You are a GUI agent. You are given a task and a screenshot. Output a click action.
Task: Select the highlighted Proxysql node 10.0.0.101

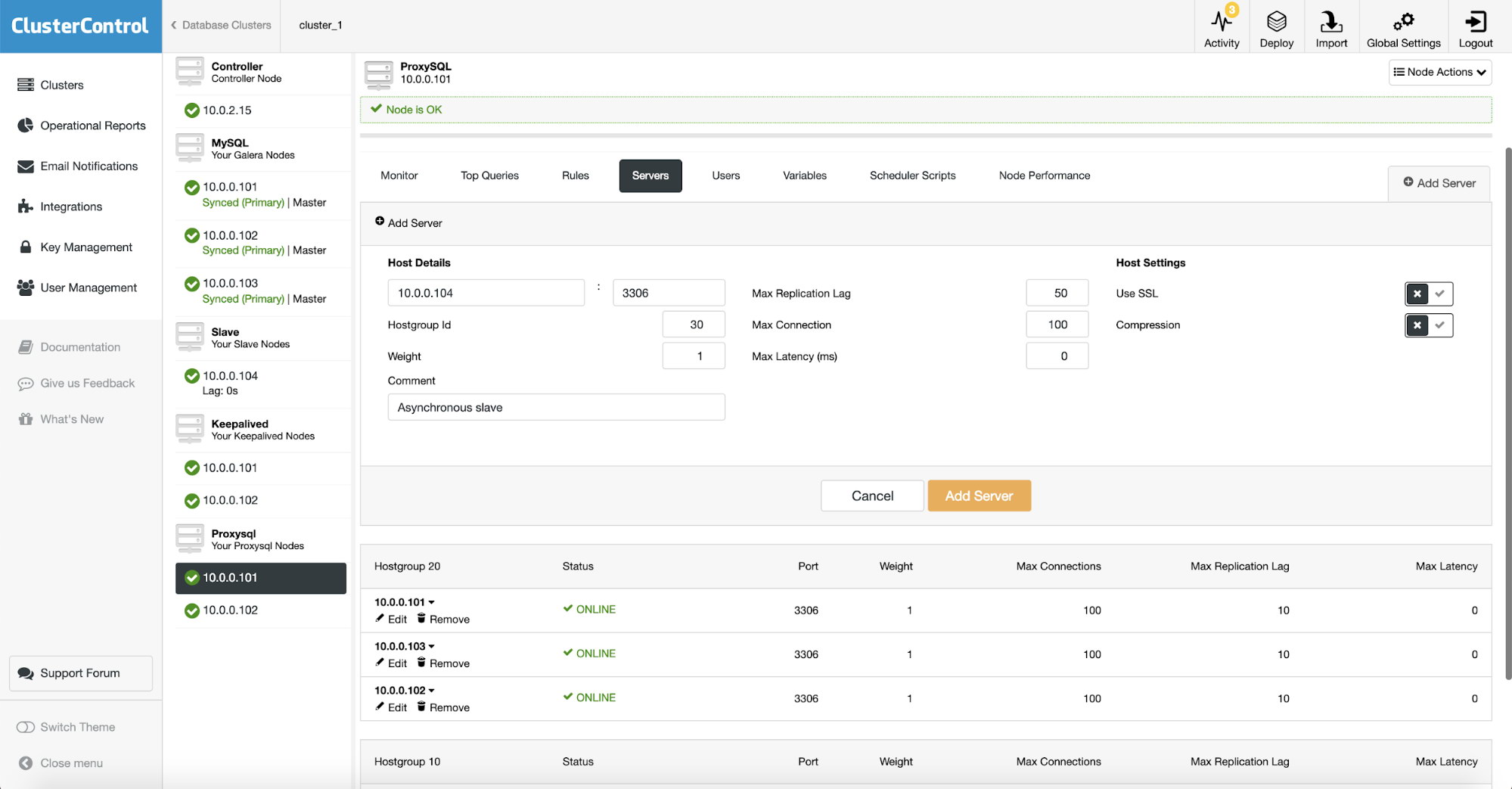point(261,578)
